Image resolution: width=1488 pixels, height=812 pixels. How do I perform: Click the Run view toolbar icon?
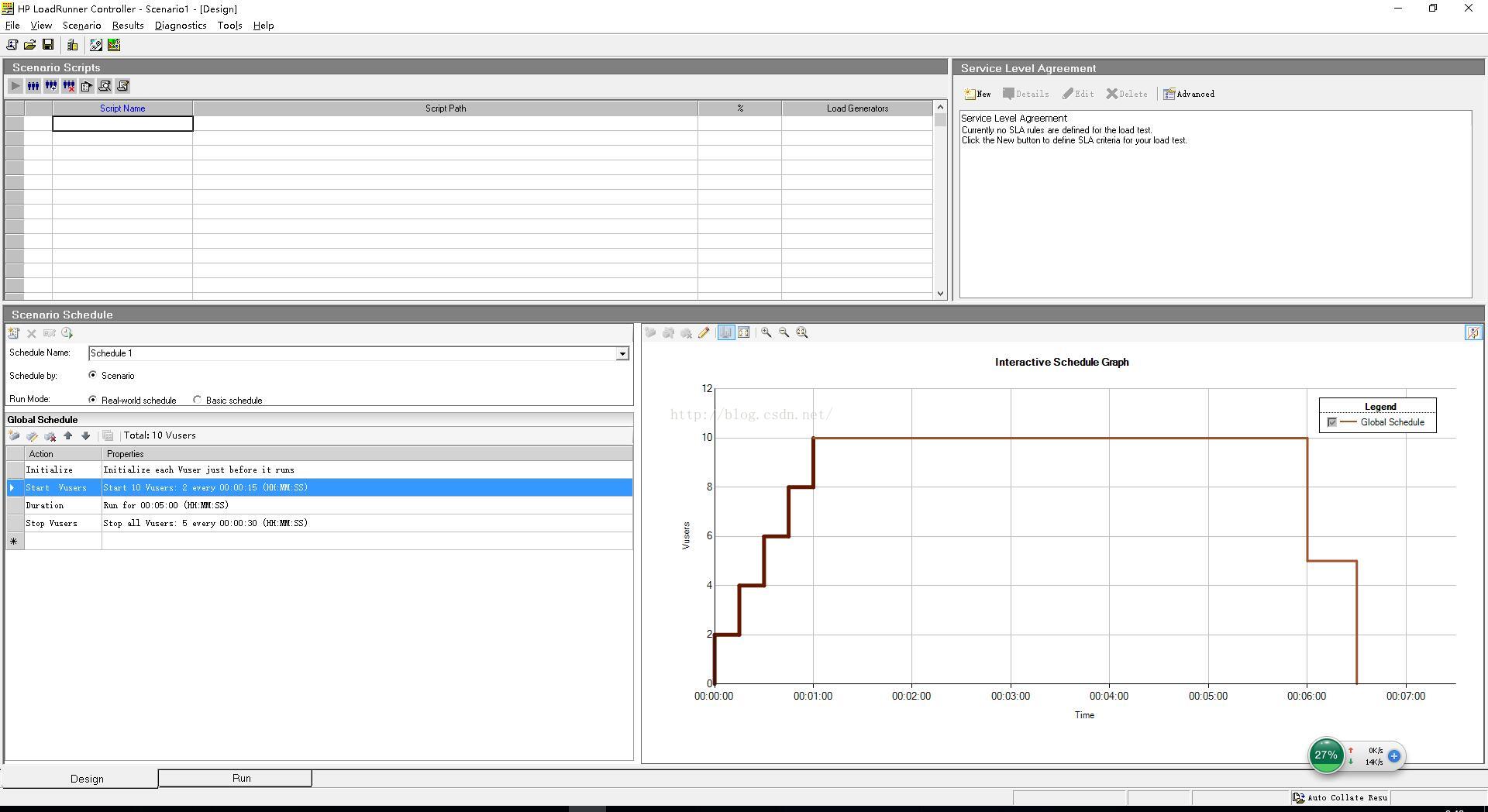[114, 45]
